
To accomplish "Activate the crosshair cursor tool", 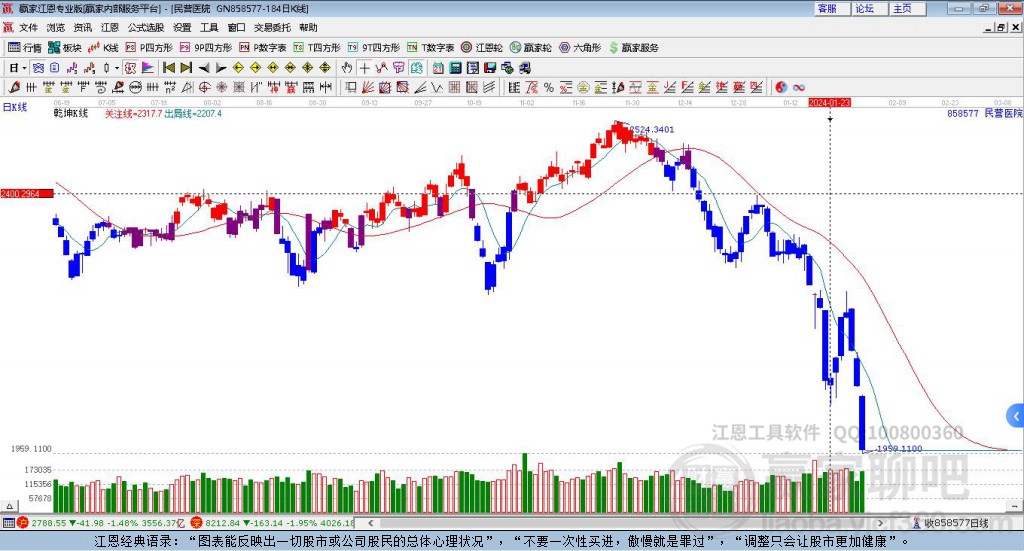I will pos(364,68).
